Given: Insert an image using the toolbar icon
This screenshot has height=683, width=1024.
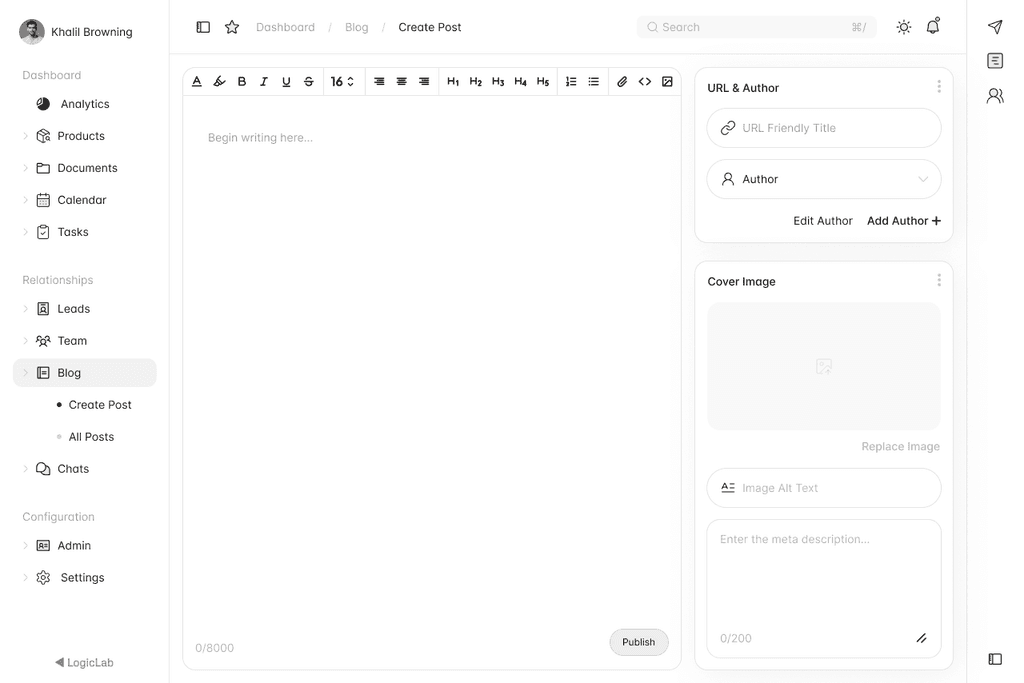Looking at the screenshot, I should (x=667, y=81).
